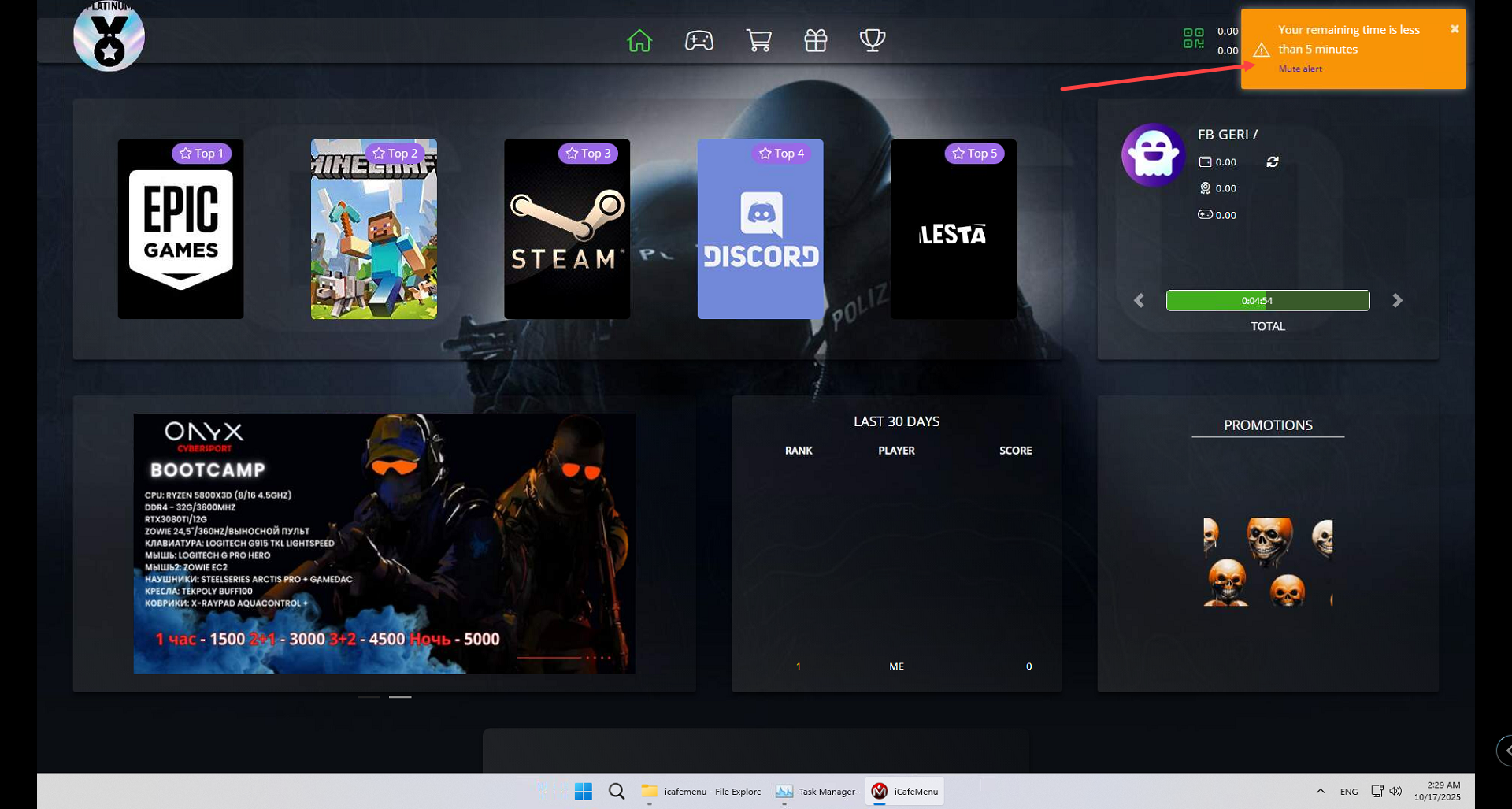
Task: Open the Gift rewards icon
Action: click(x=815, y=40)
